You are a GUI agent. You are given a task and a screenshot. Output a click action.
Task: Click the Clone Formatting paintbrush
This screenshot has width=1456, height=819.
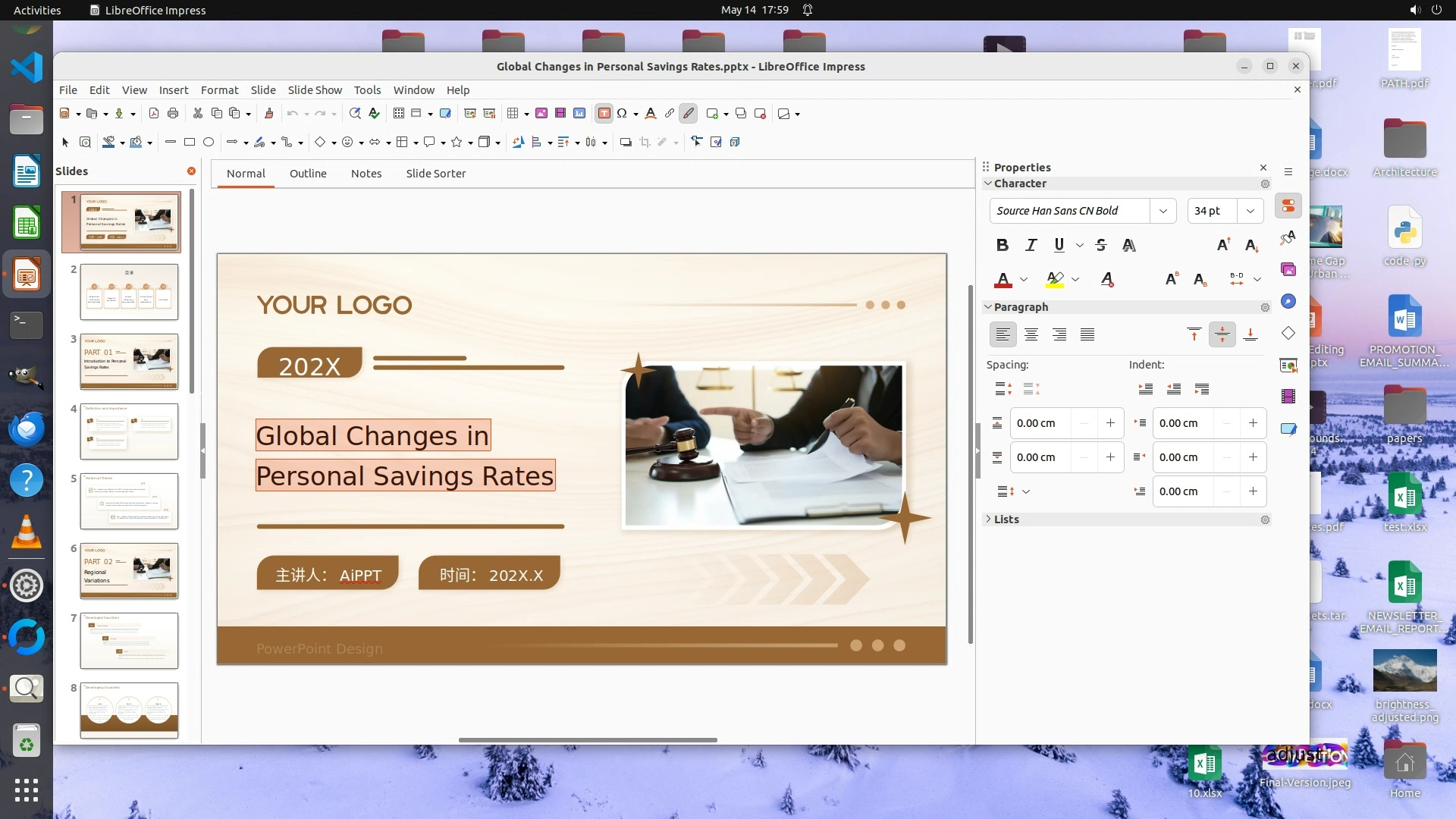click(268, 114)
